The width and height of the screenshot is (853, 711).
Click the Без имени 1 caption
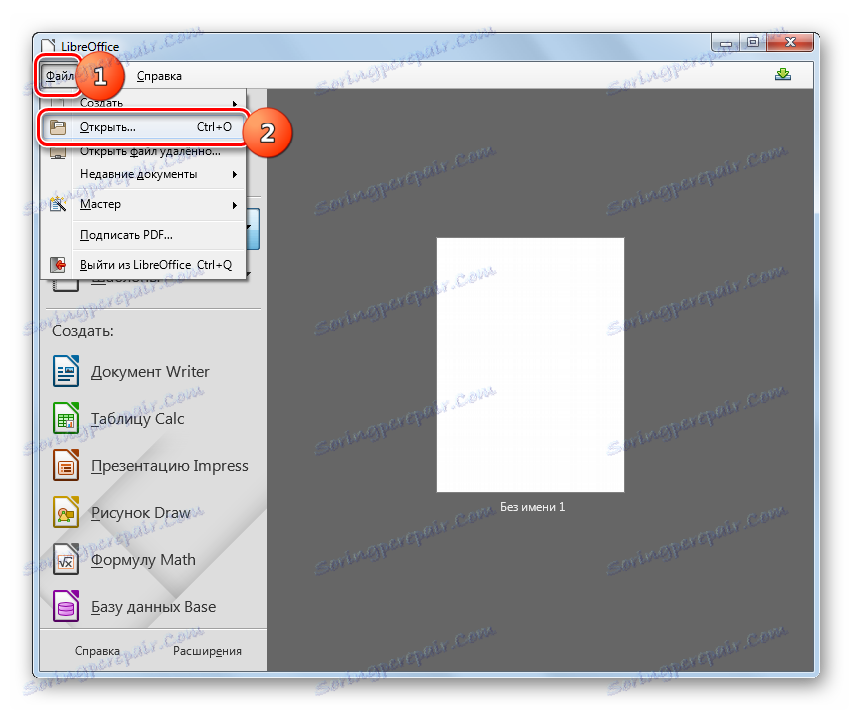pyautogui.click(x=533, y=507)
